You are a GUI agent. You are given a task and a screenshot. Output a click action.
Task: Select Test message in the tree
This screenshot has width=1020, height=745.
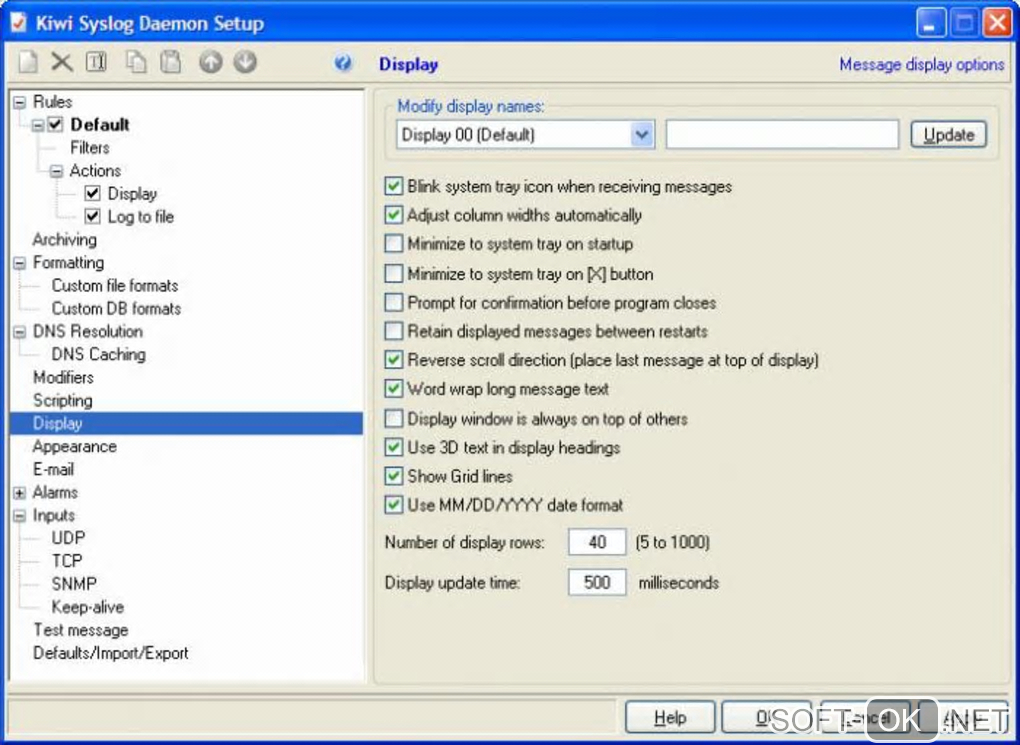pos(81,630)
